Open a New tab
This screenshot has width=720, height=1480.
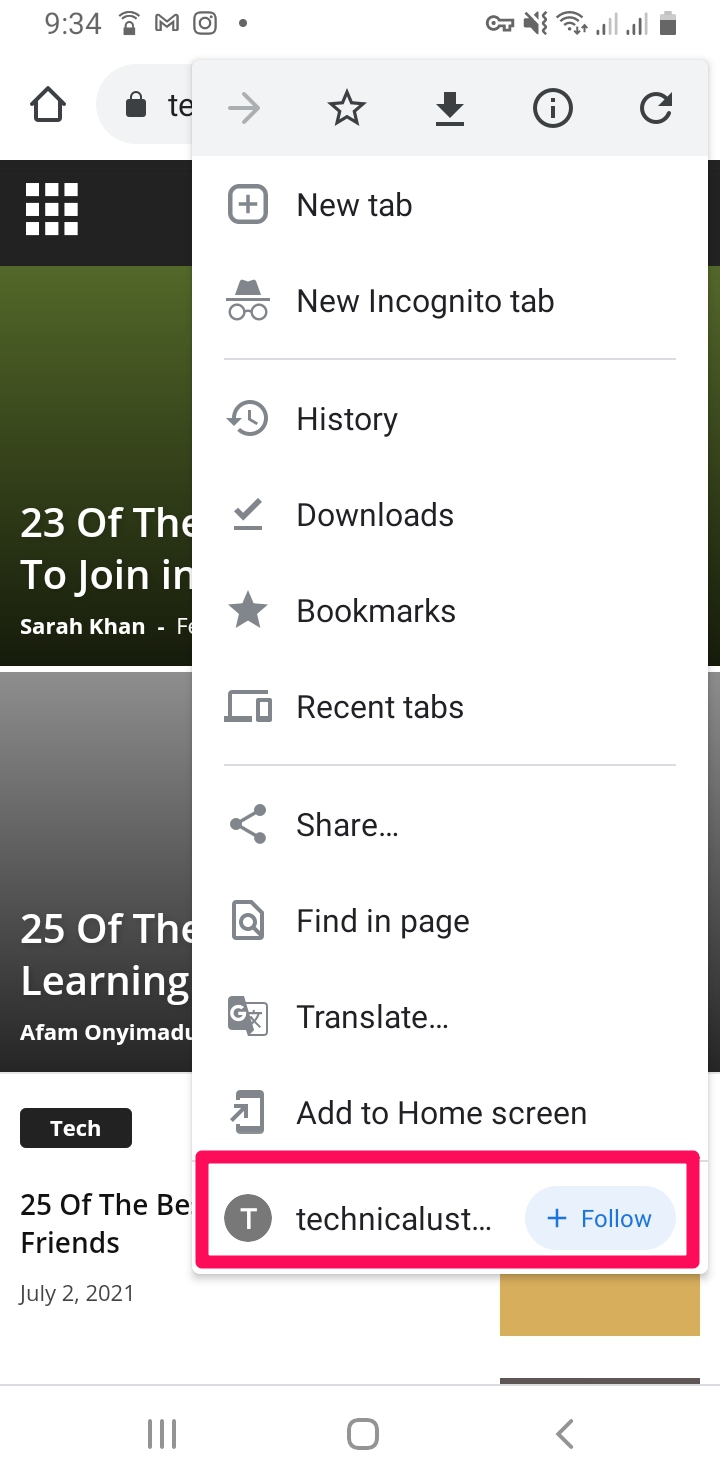[x=450, y=205]
